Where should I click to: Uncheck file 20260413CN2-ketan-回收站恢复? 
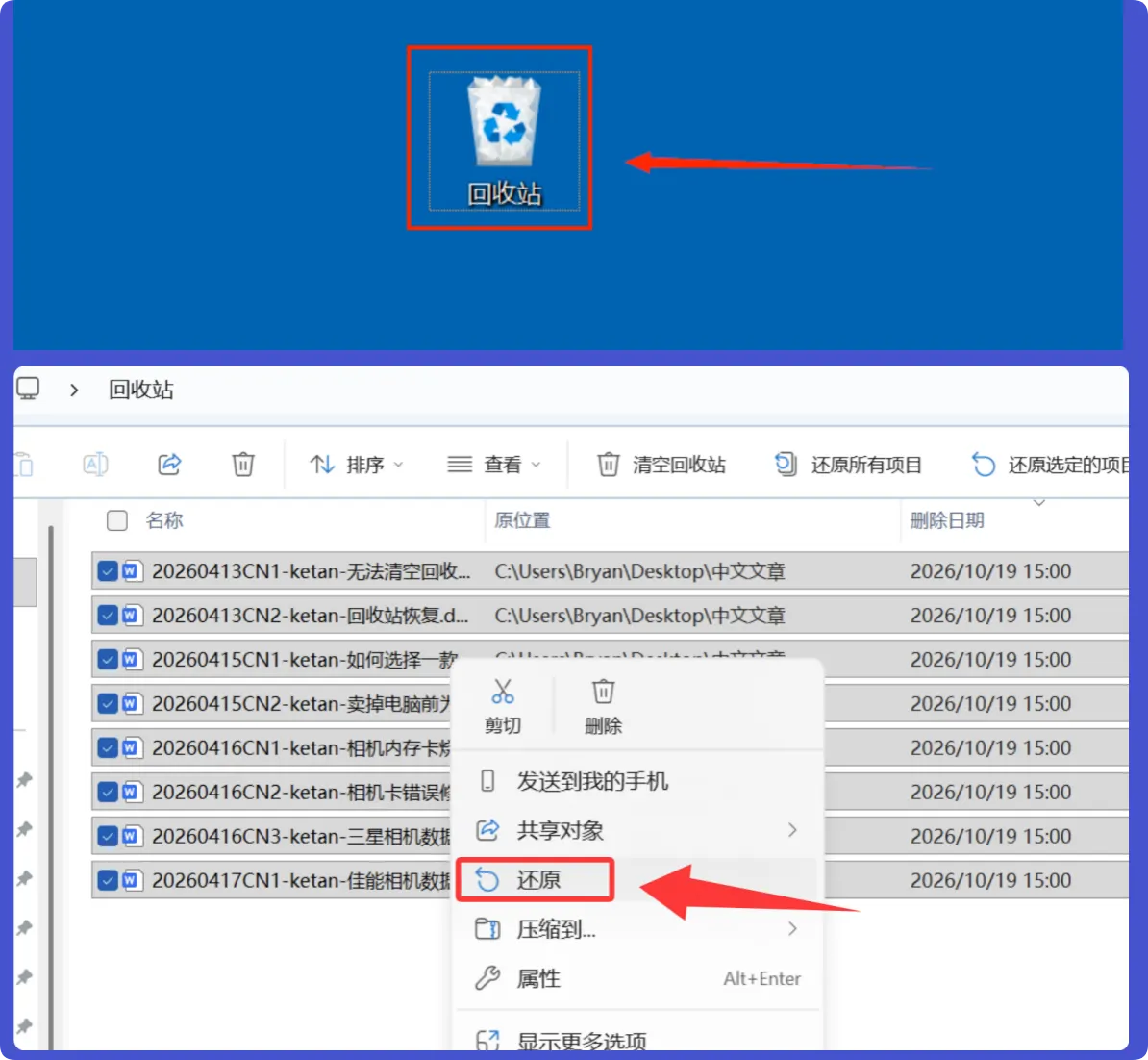point(108,616)
